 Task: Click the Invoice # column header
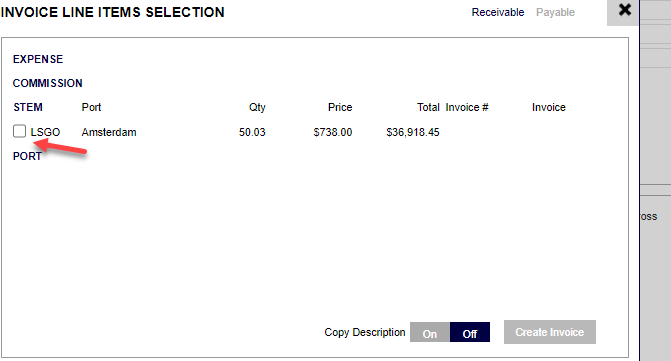pos(467,107)
